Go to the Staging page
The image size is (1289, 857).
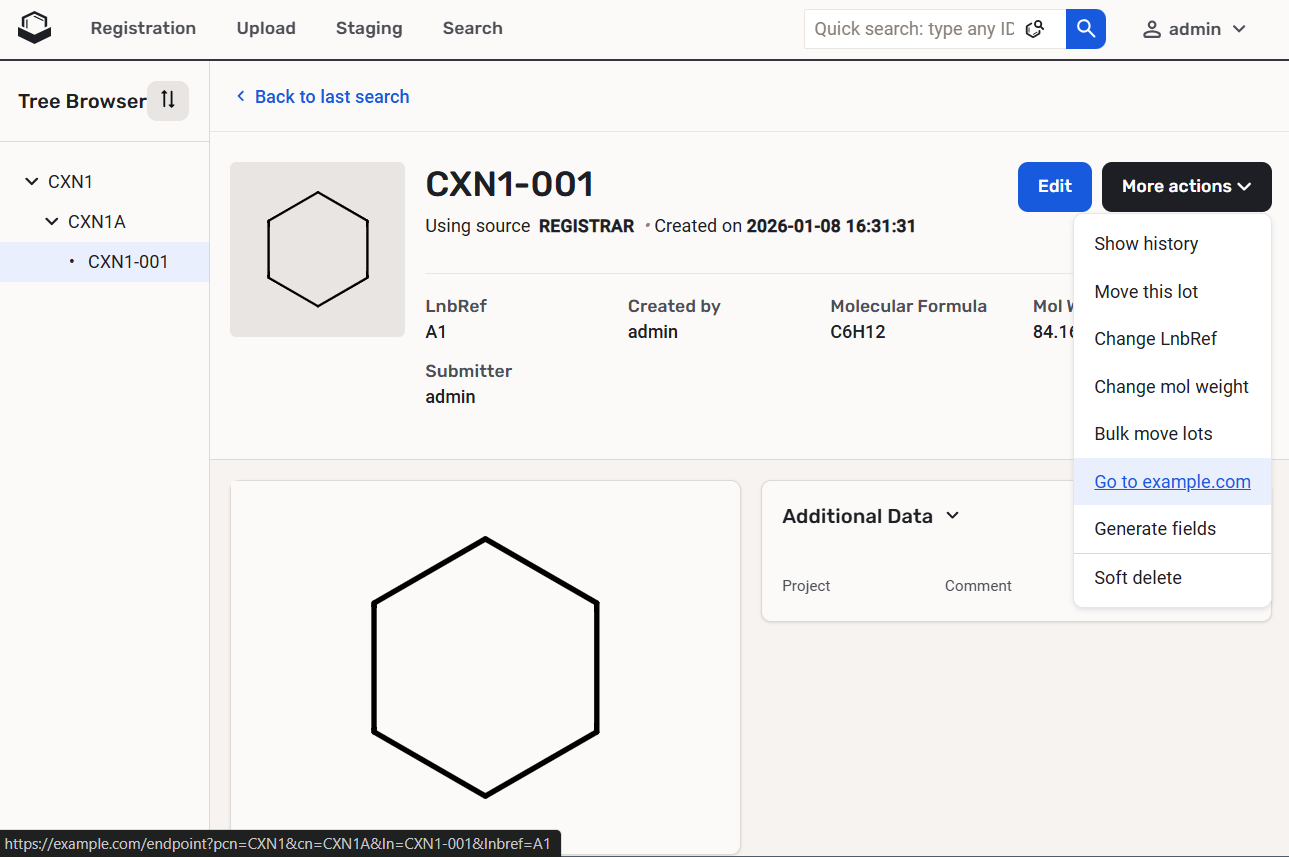coord(369,28)
